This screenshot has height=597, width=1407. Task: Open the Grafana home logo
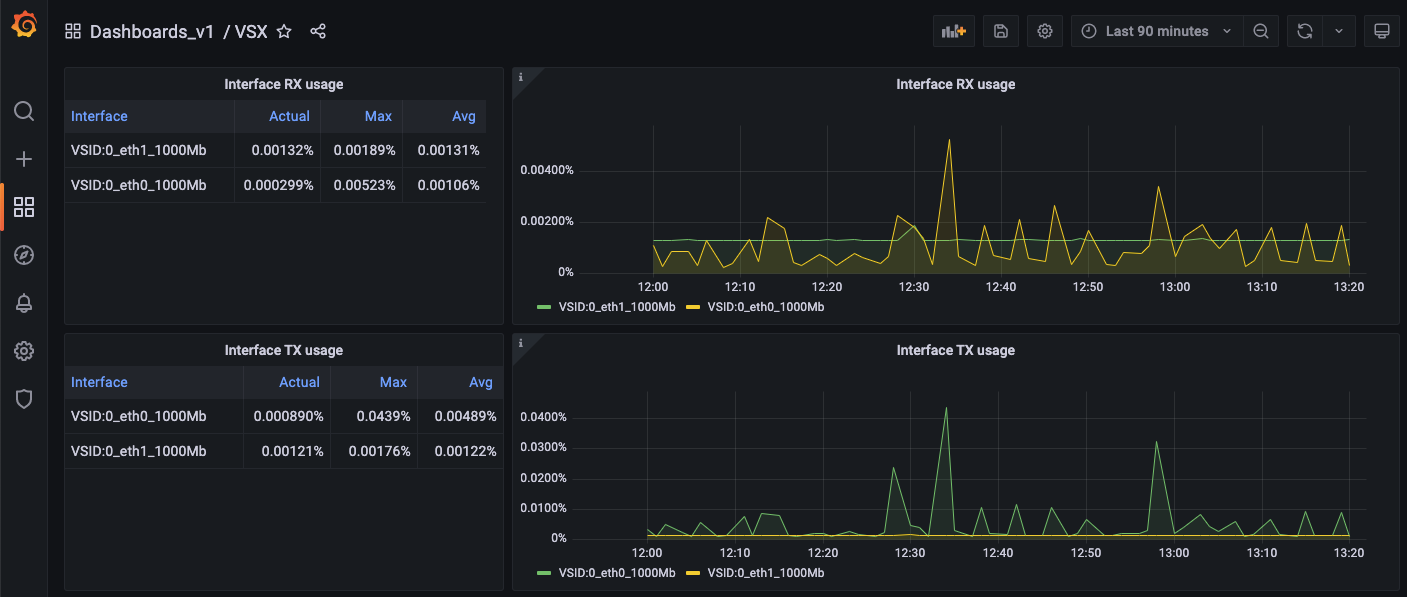point(24,26)
